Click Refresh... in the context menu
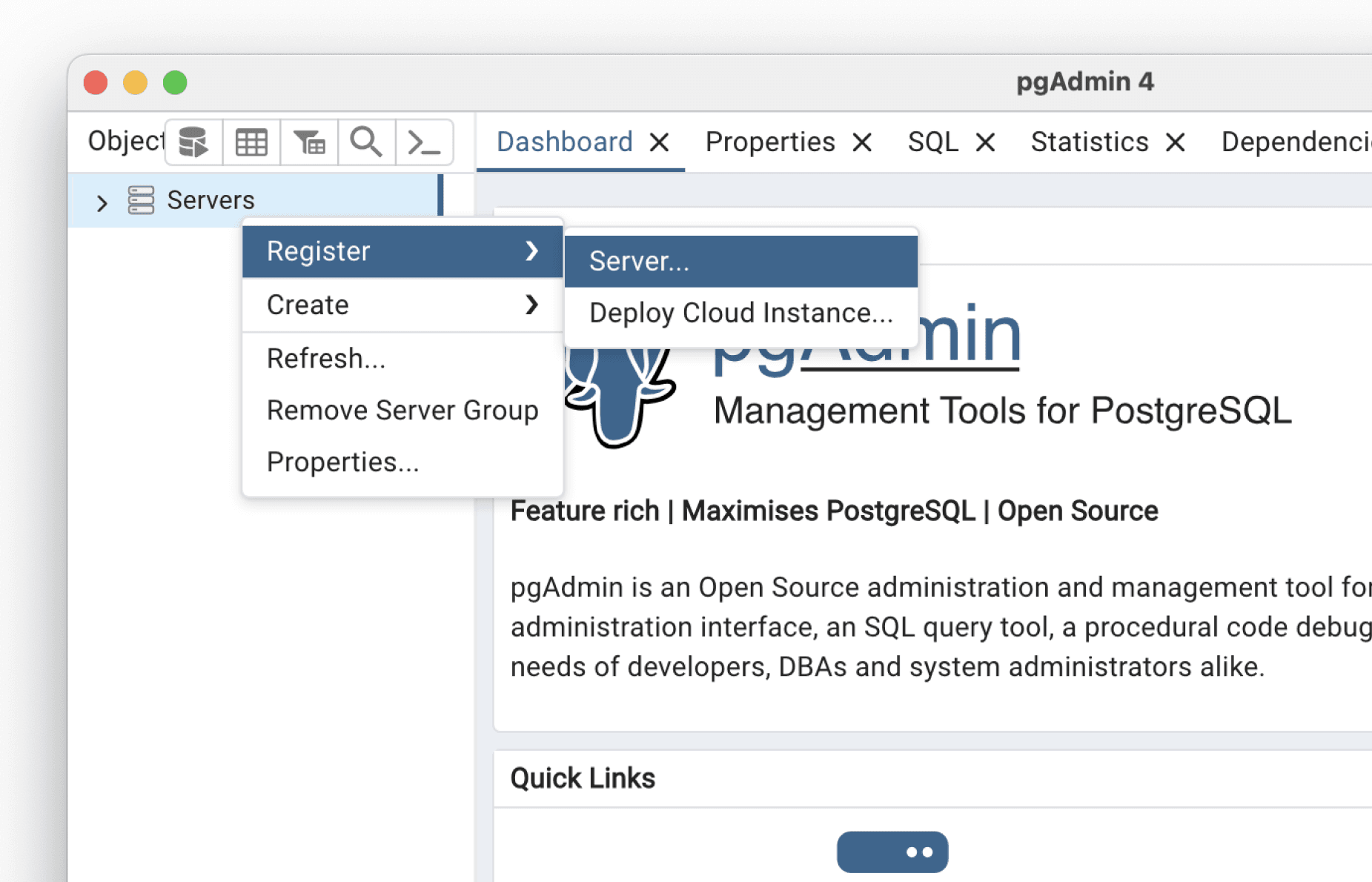 coord(326,358)
